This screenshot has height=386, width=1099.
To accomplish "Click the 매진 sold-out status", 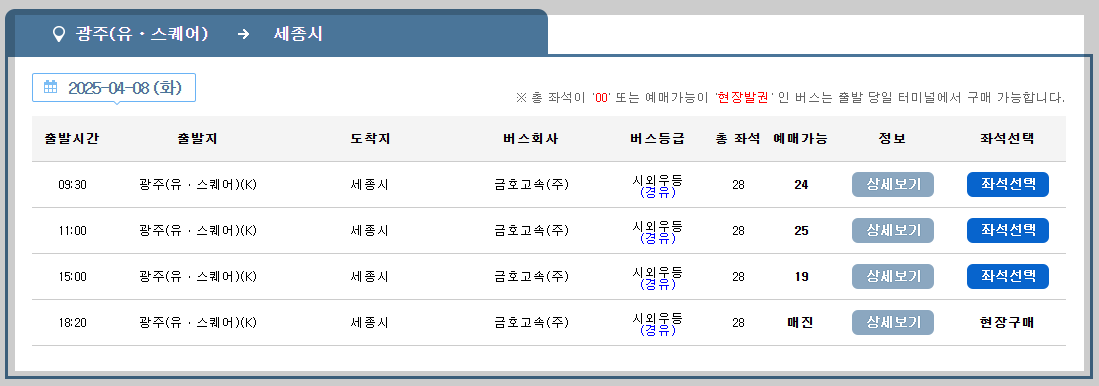I will (800, 322).
